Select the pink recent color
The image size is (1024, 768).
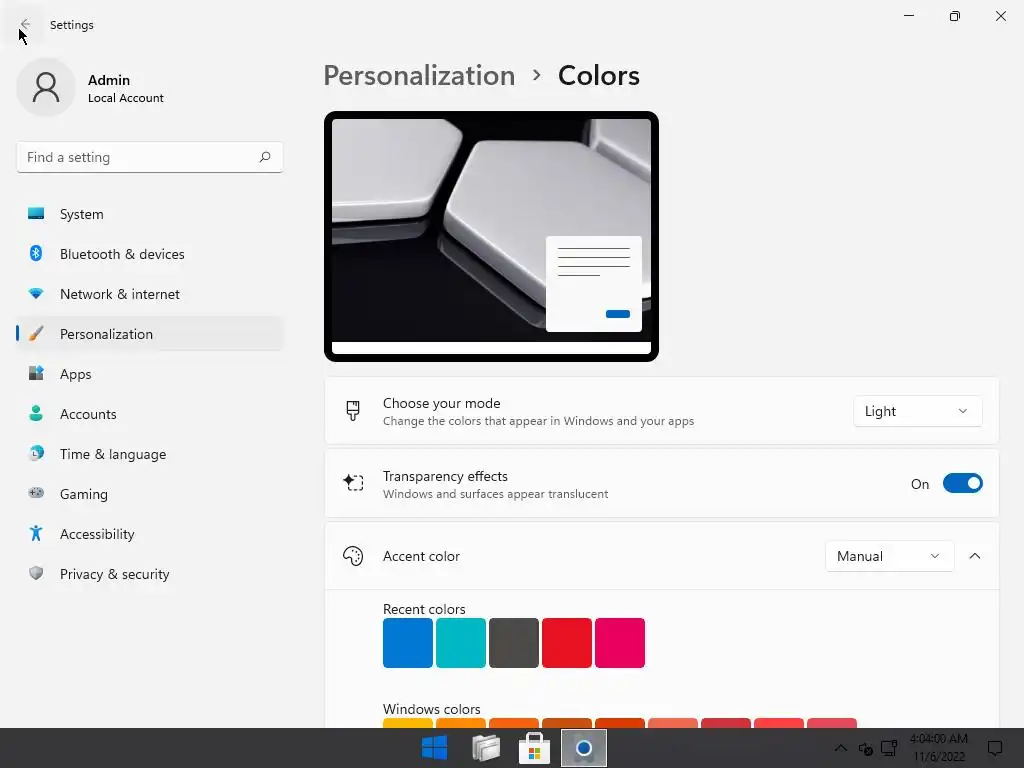coord(620,643)
